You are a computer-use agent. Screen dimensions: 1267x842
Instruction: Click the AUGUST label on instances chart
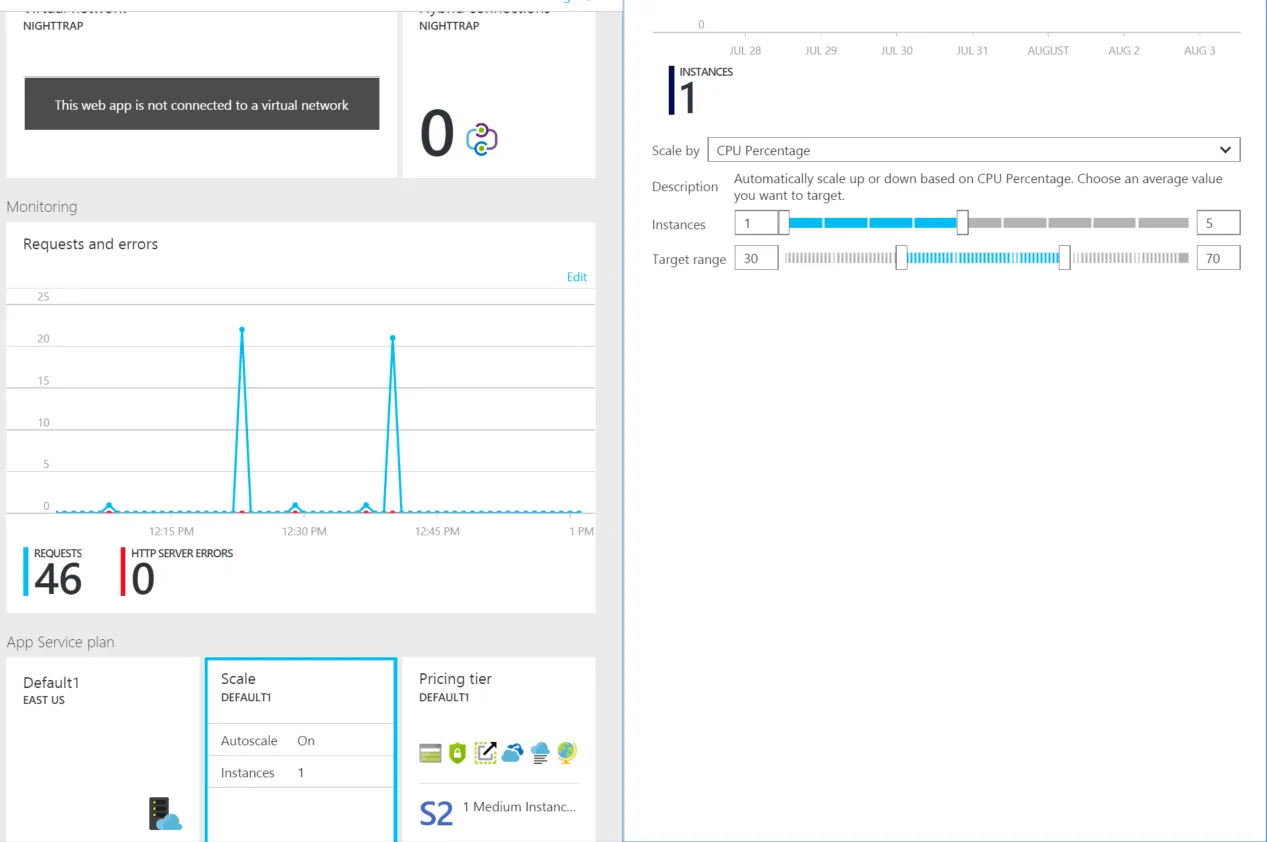tap(1048, 50)
